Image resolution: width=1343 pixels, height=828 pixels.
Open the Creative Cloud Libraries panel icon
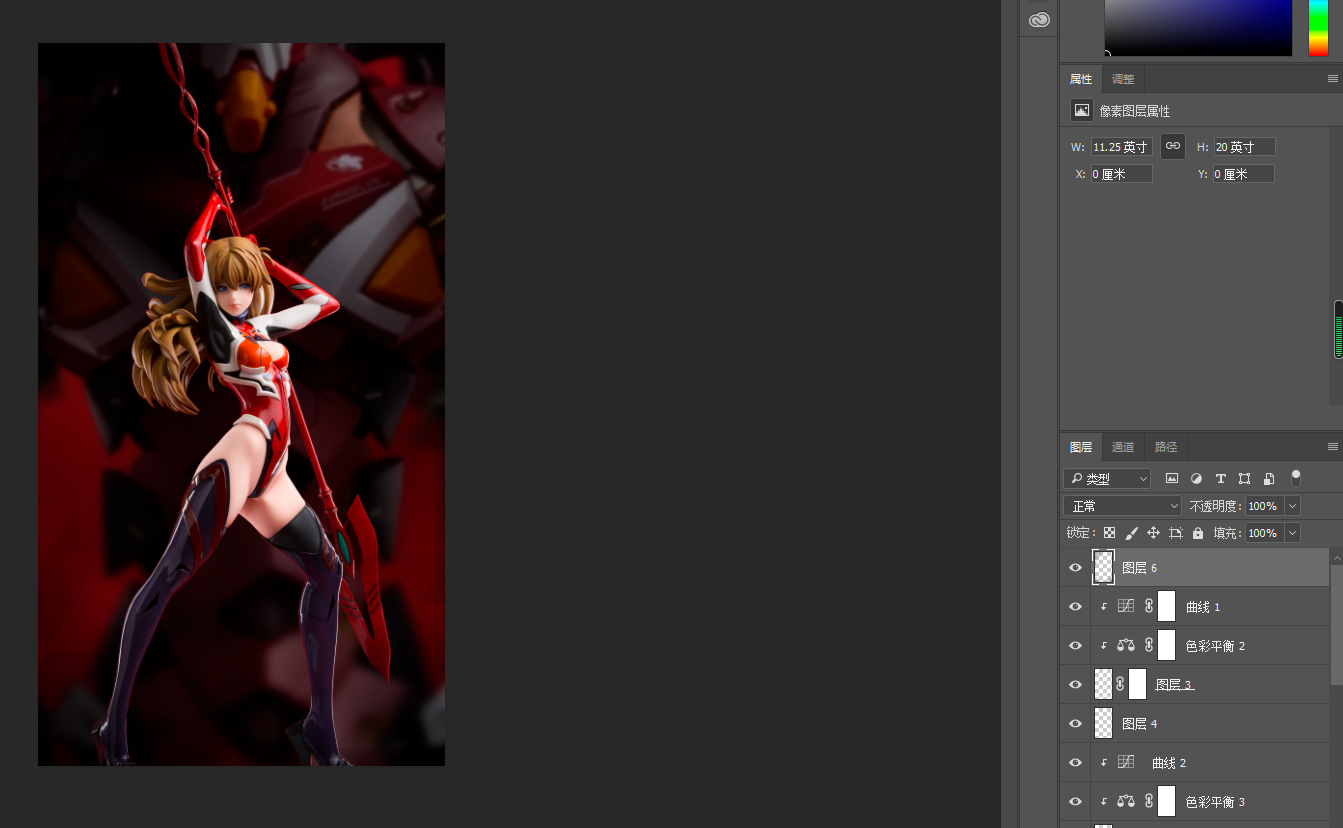[1039, 20]
